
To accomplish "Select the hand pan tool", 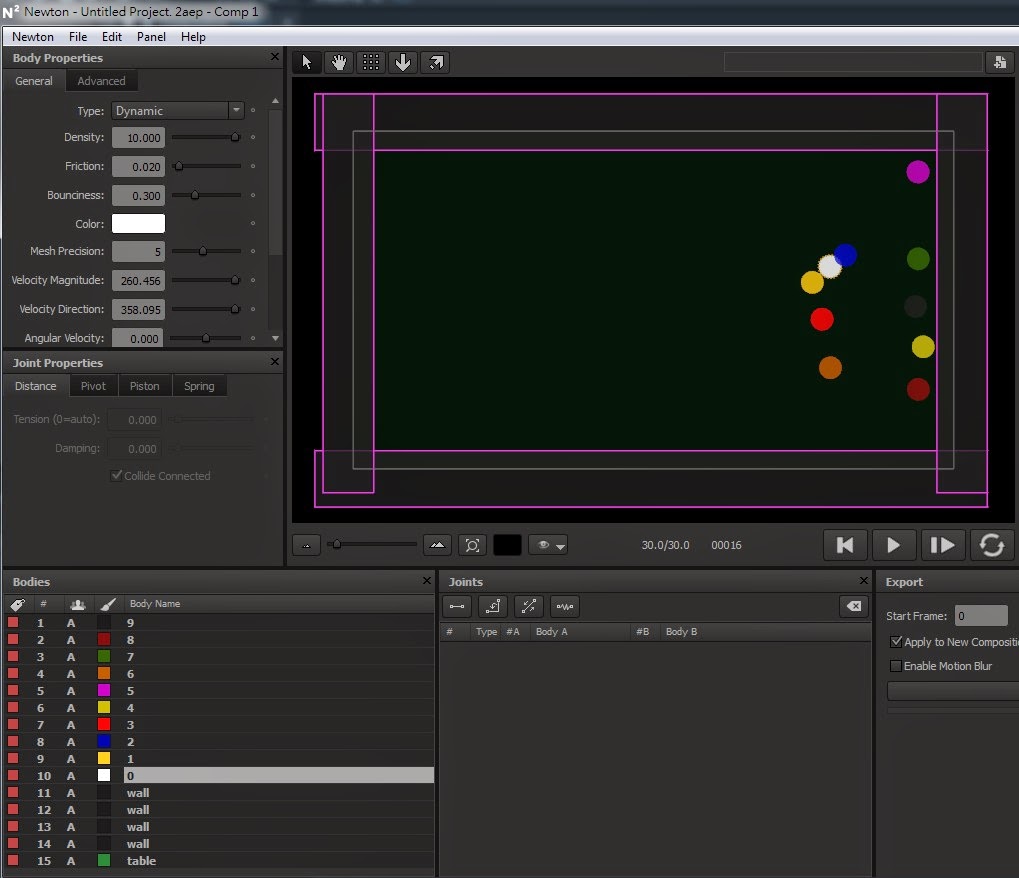I will (339, 62).
